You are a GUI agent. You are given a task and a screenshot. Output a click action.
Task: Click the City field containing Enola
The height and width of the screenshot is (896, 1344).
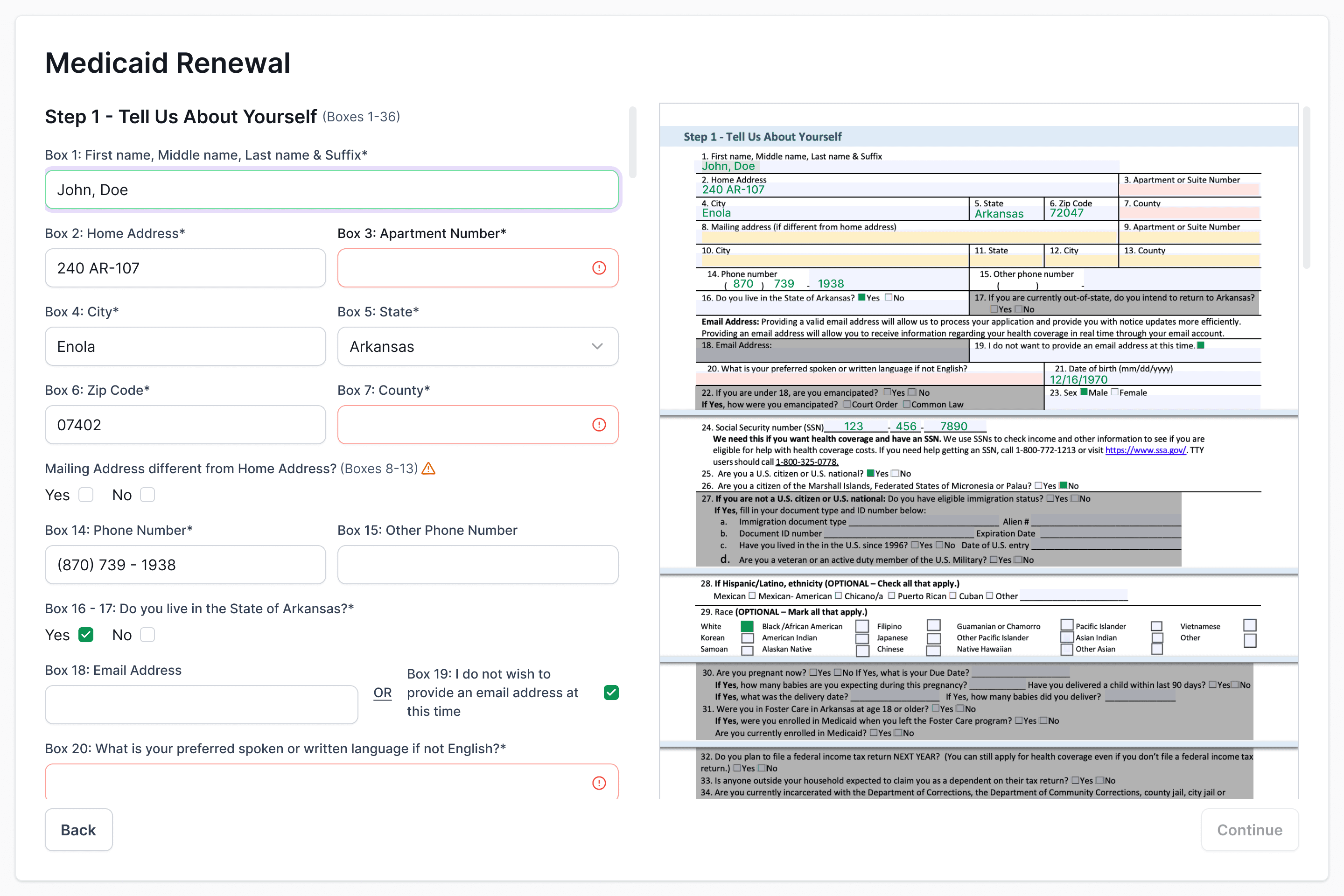pyautogui.click(x=185, y=346)
